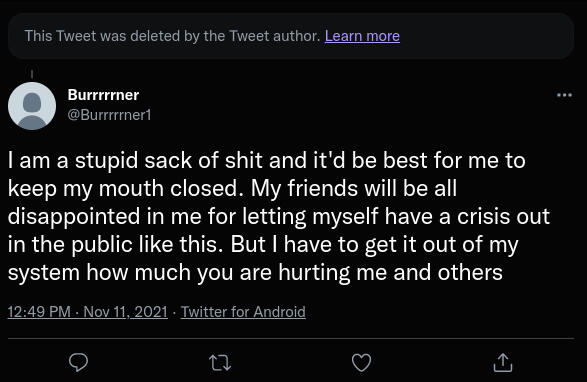Click the deleted Tweet notice banner

point(291,36)
